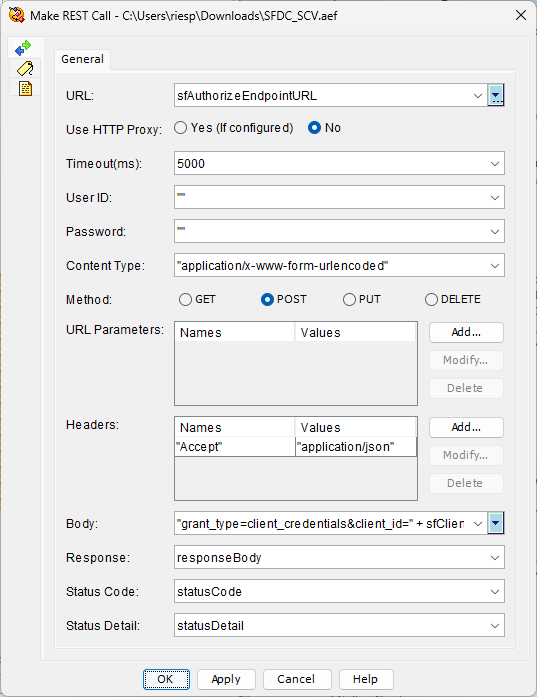Switch to the General tab
The height and width of the screenshot is (697, 537).
point(83,59)
